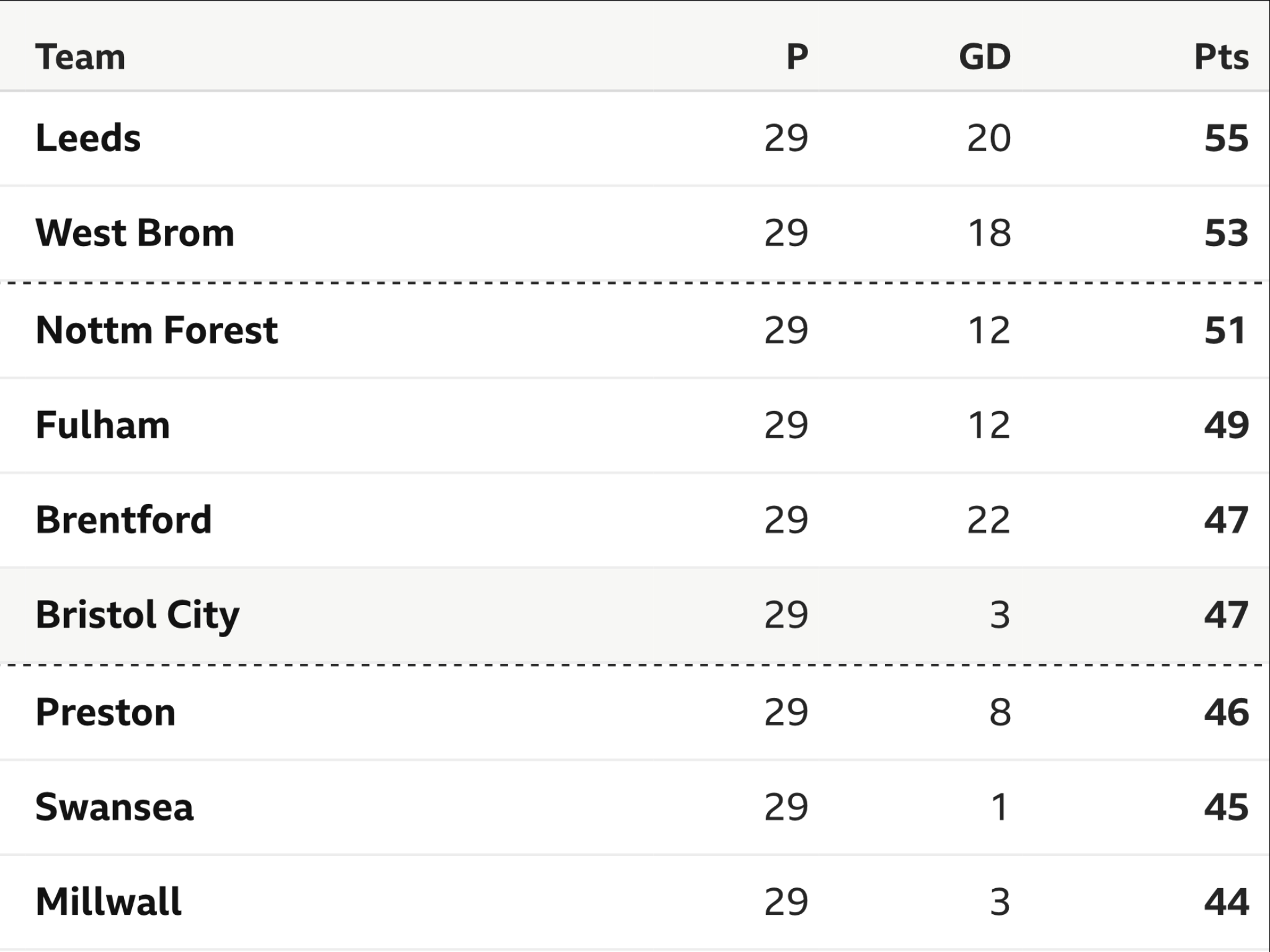Select the West Brom team row
Viewport: 1270px width, 952px height.
635,234
